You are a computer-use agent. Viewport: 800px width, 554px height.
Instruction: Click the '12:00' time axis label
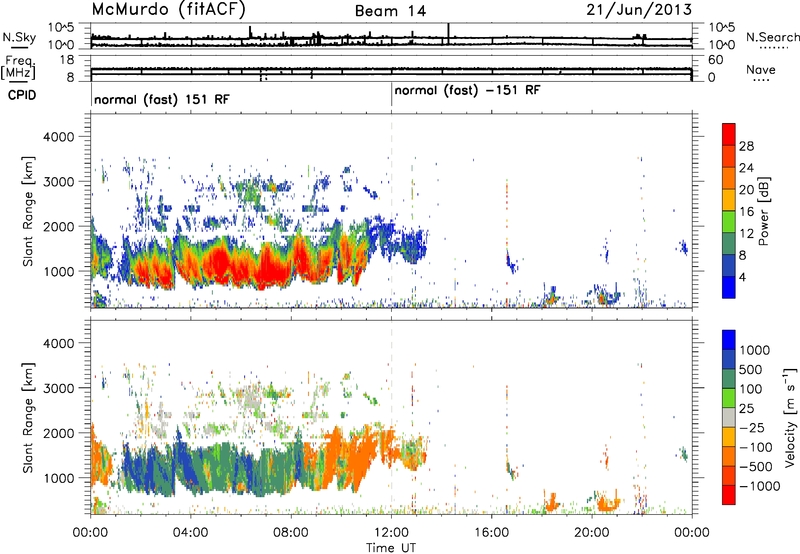(391, 533)
